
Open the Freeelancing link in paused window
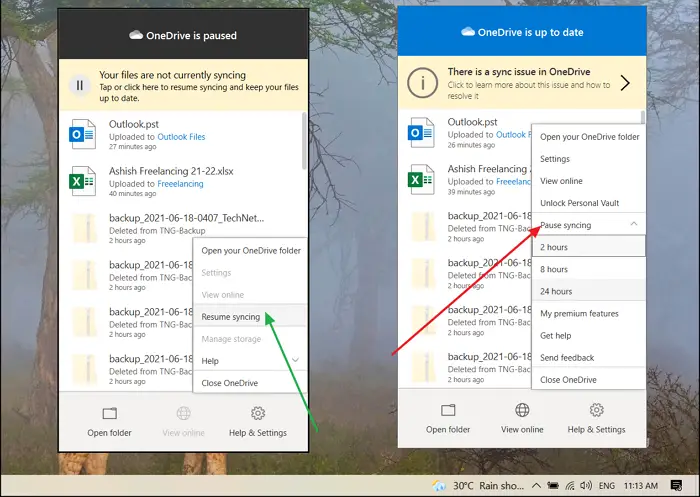(x=180, y=184)
